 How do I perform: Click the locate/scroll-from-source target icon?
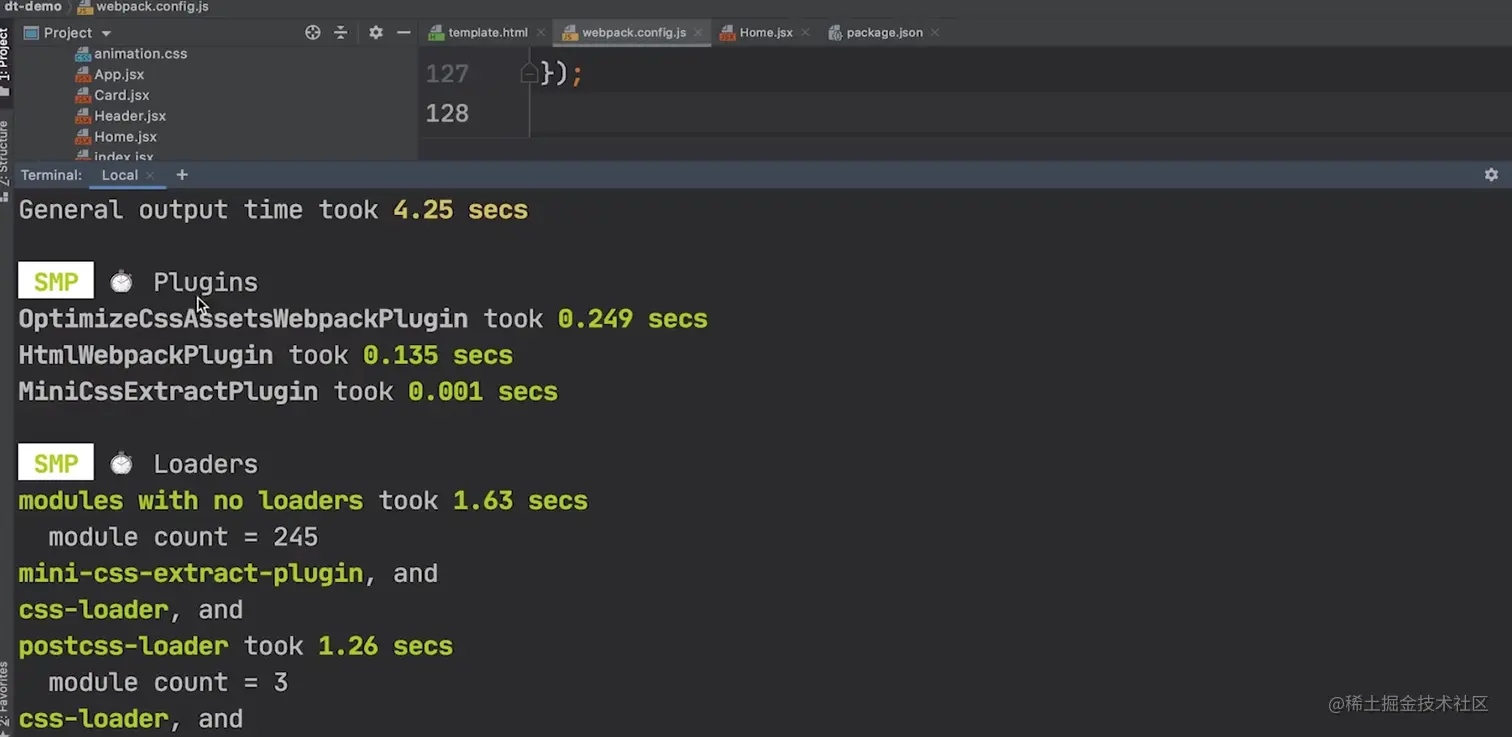313,33
